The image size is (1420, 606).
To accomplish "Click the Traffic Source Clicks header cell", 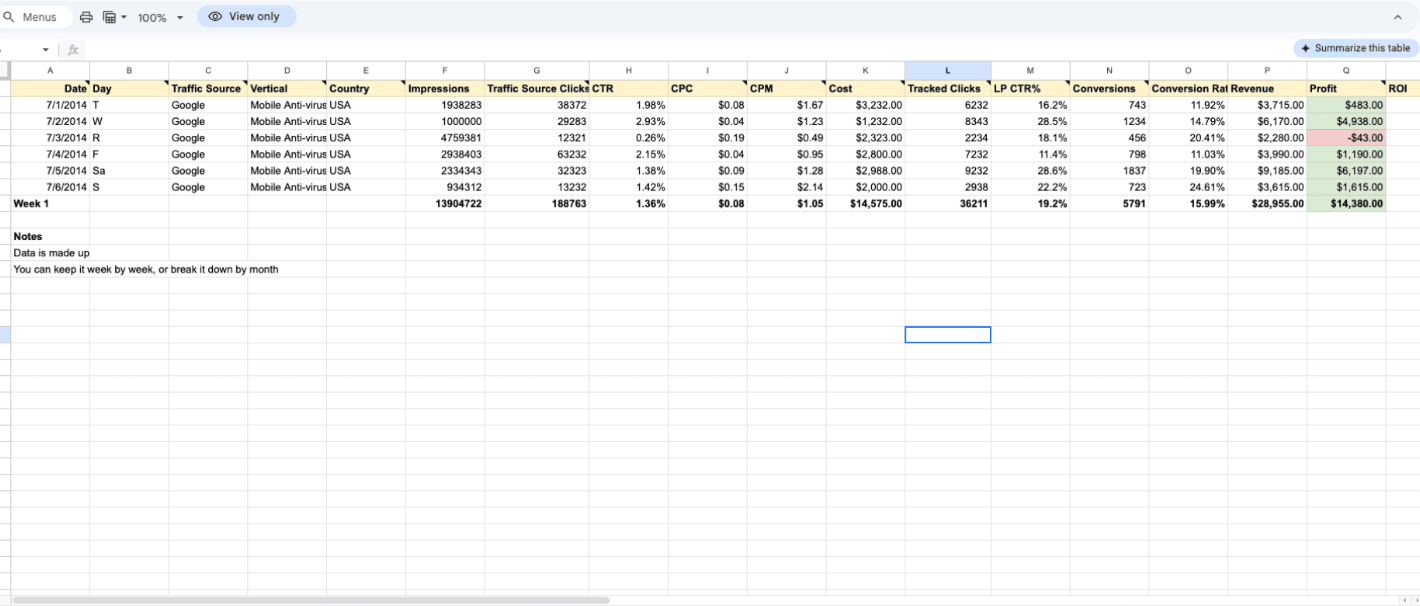I will [537, 88].
